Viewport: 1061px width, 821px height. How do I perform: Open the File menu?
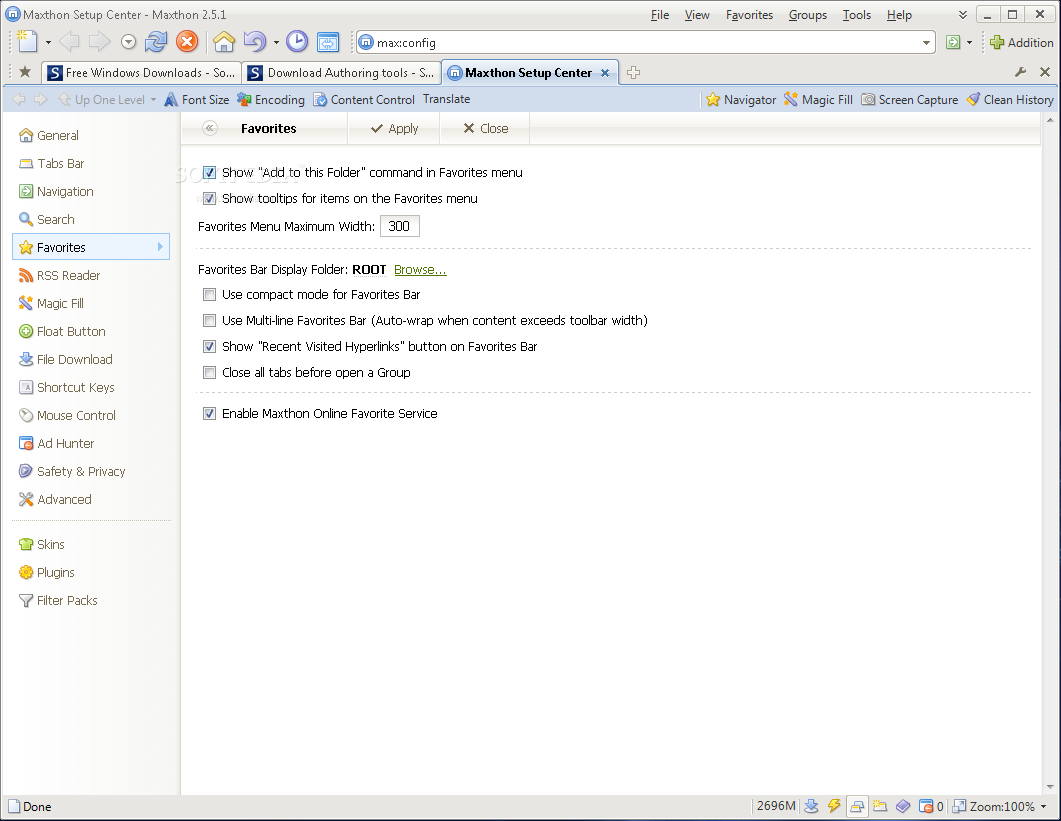click(660, 15)
